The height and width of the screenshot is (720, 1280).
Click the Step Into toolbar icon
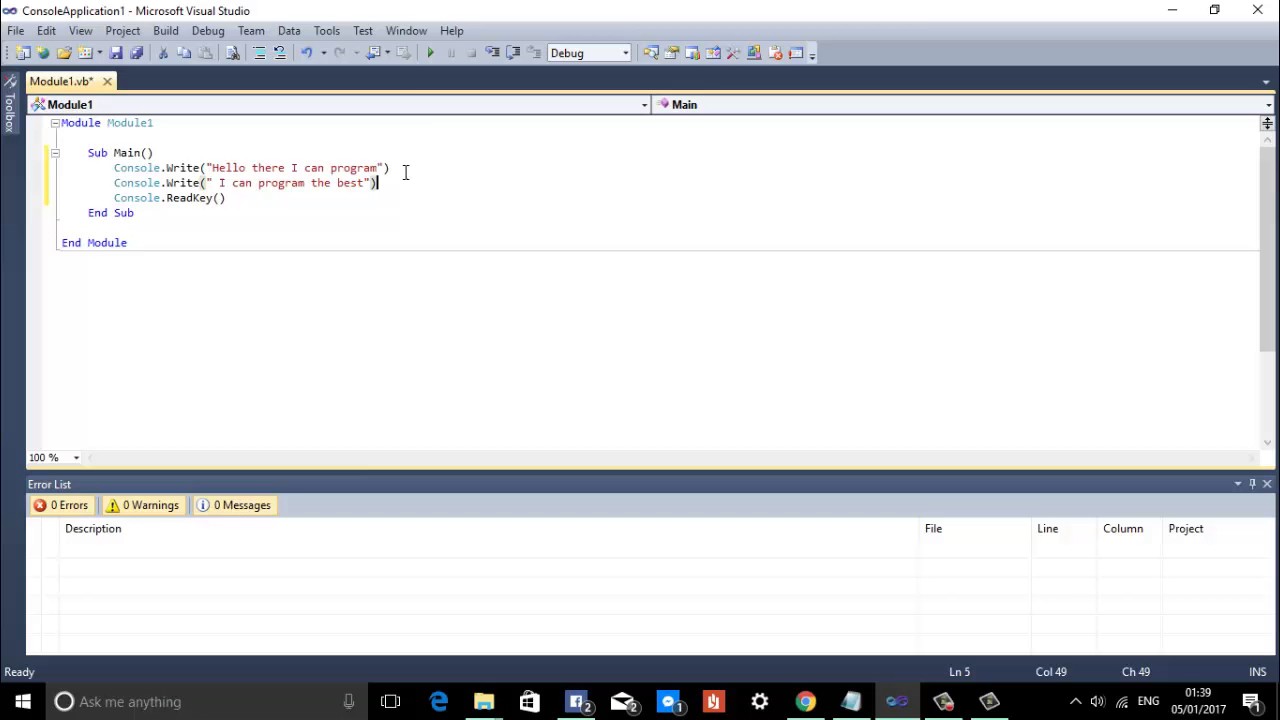click(492, 53)
